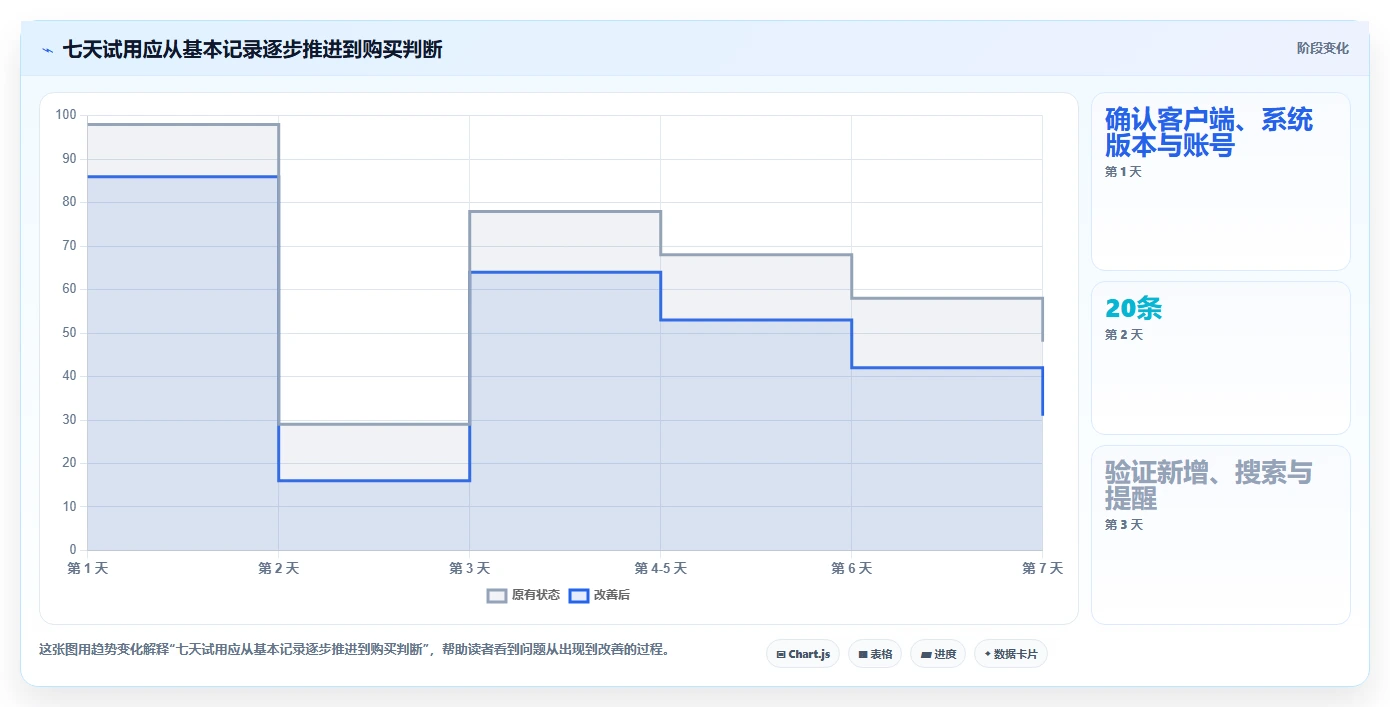Click the lightning icon beside the title
The height and width of the screenshot is (707, 1390).
click(47, 50)
